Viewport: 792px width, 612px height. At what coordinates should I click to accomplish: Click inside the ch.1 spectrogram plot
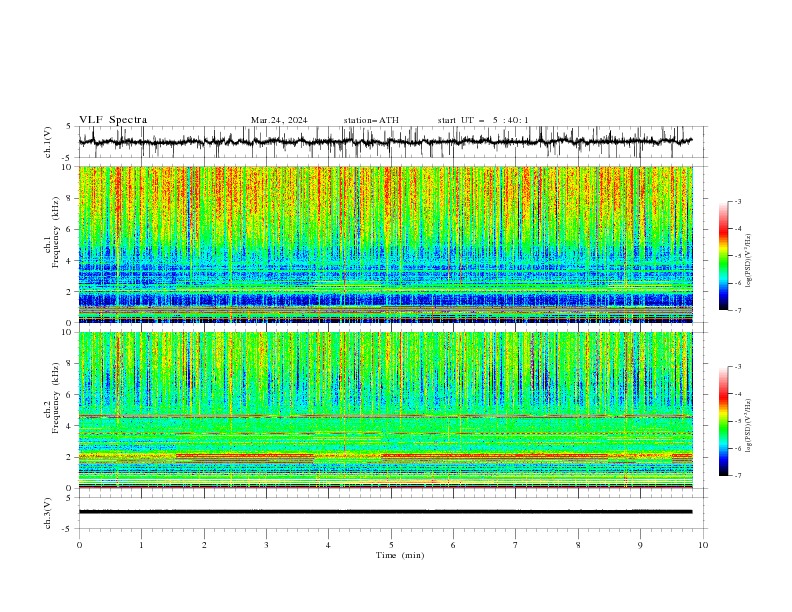click(386, 244)
